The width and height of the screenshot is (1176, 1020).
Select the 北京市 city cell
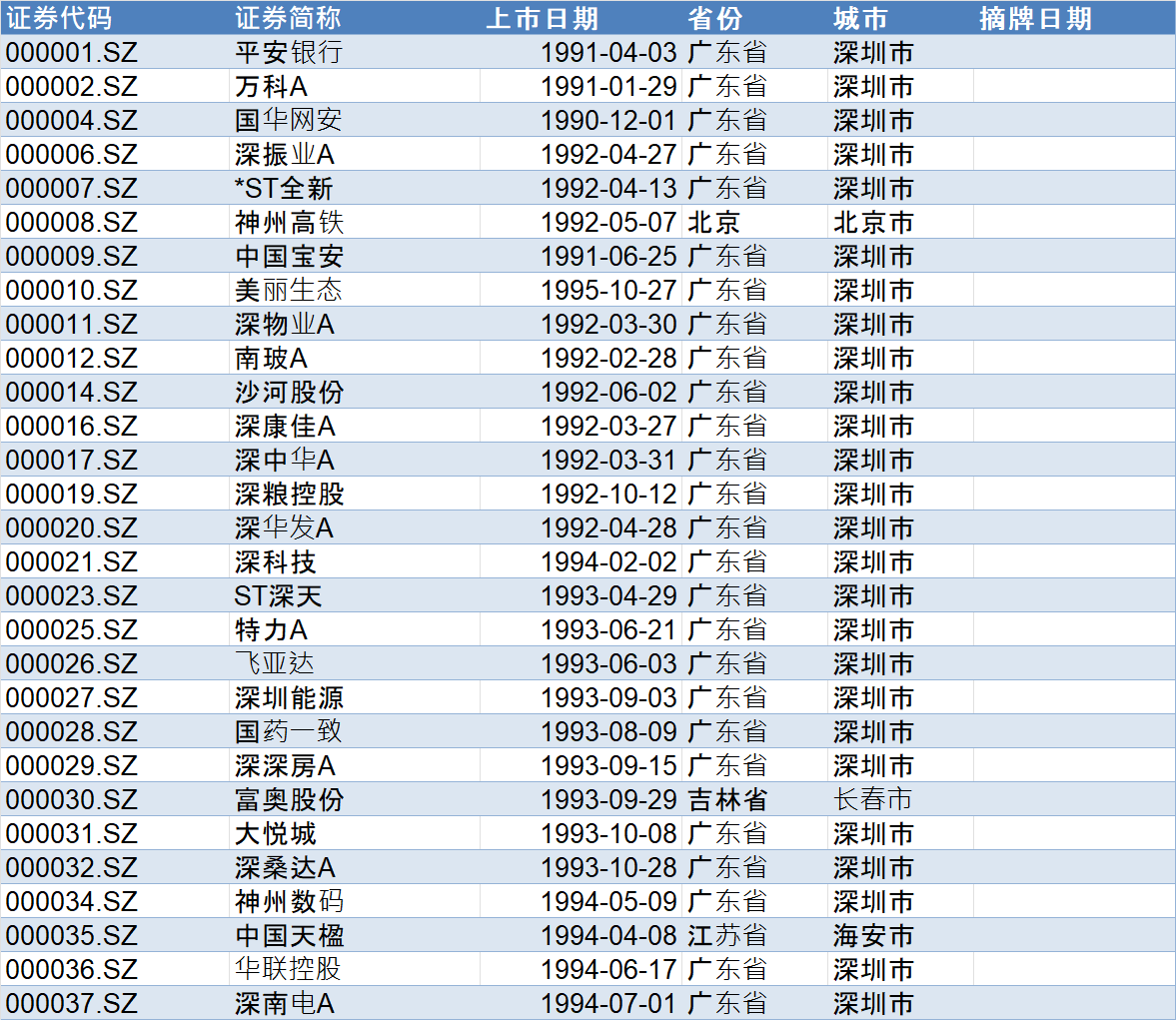coord(900,222)
